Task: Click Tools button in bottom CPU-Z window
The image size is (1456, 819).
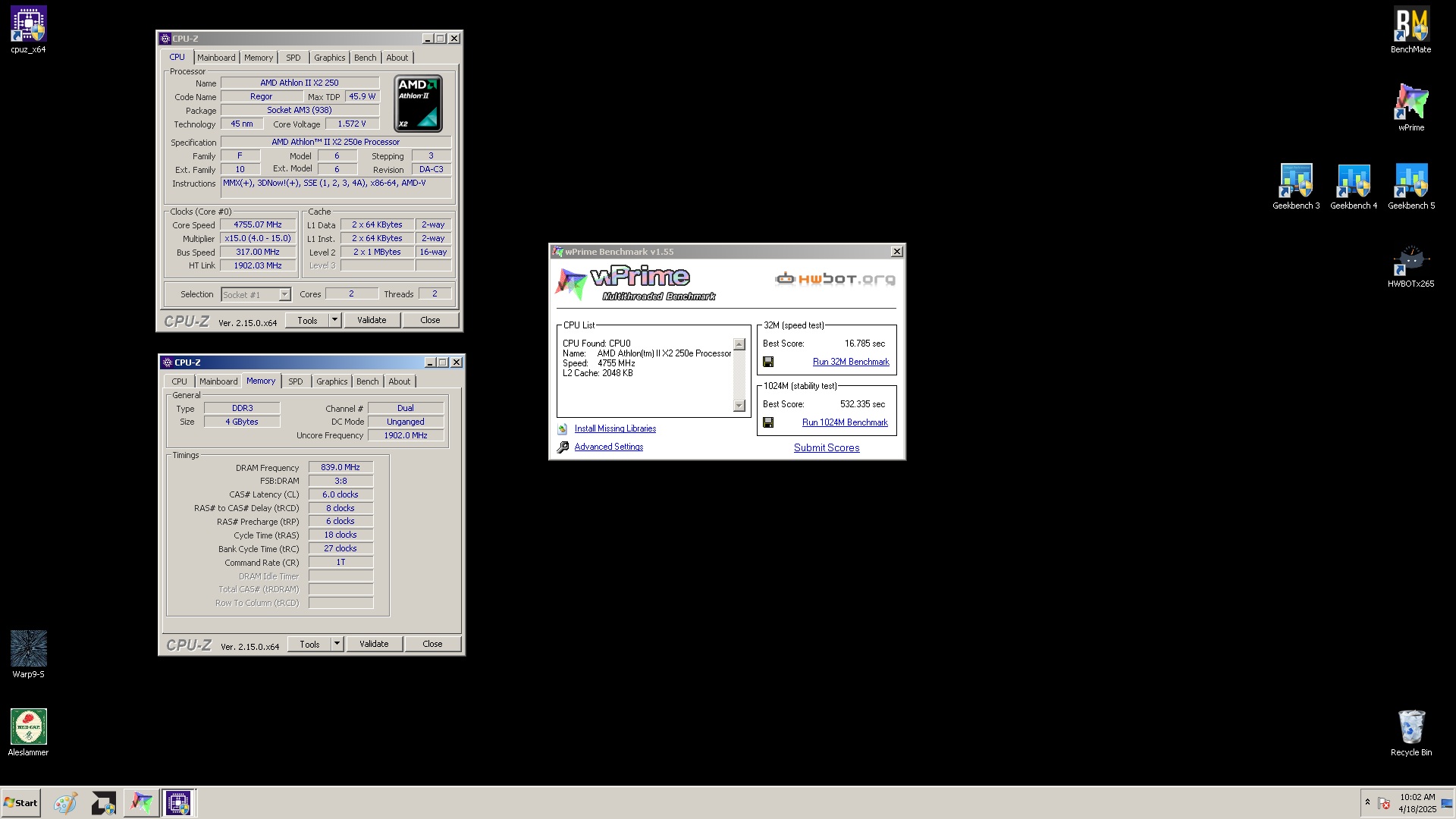Action: (x=309, y=645)
